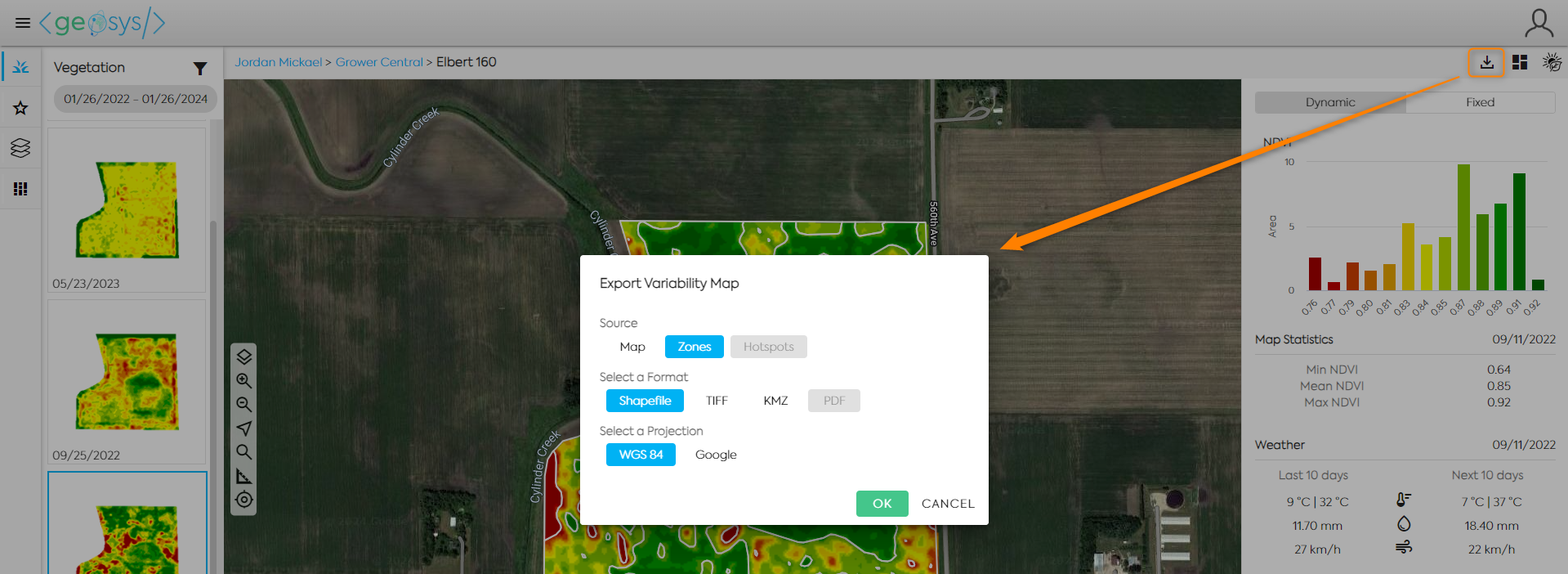Open the user profile icon
The width and height of the screenshot is (1568, 574).
tap(1539, 23)
